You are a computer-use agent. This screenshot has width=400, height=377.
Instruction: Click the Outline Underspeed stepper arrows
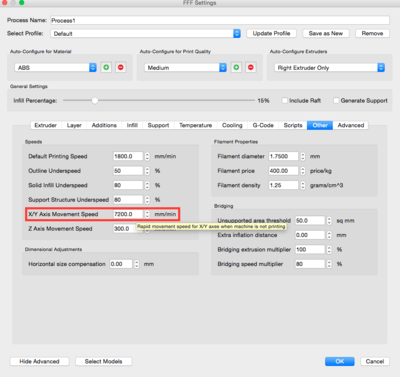point(147,171)
